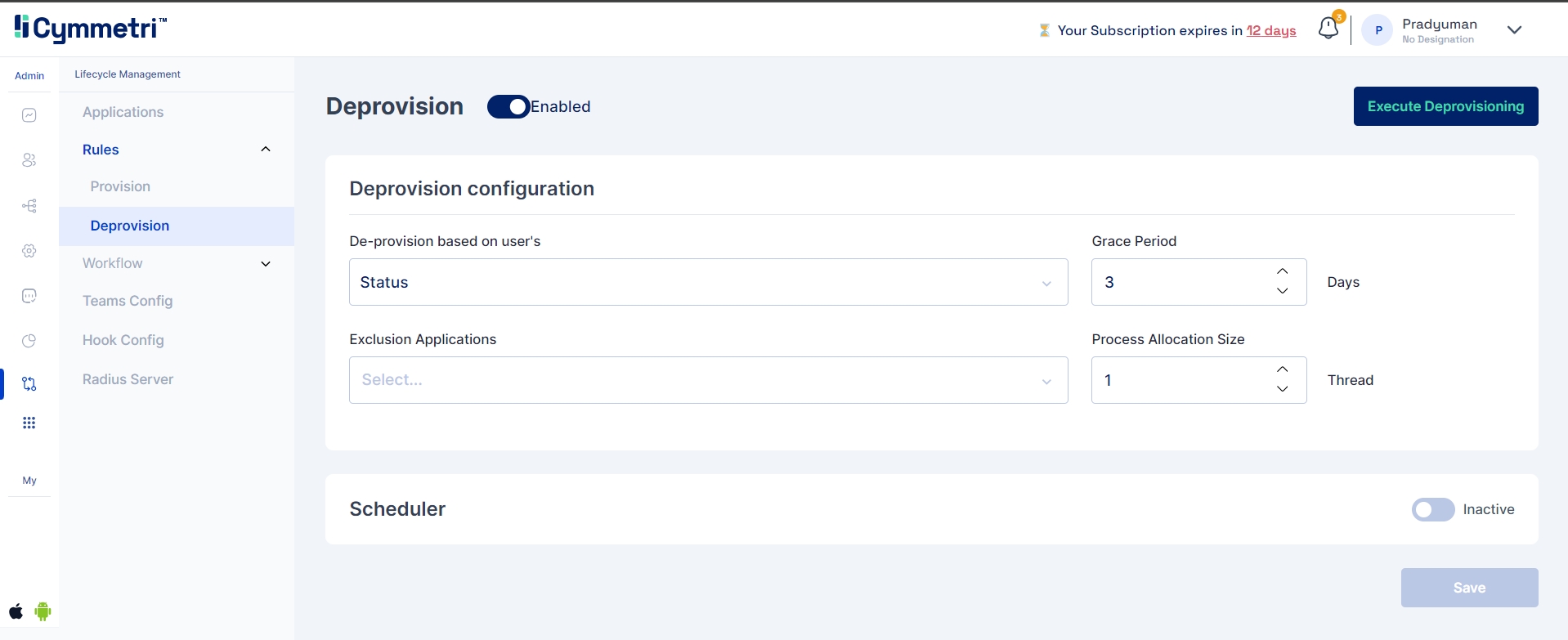Image resolution: width=1568 pixels, height=640 pixels.
Task: Go to the Provision rules page
Action: coord(120,186)
